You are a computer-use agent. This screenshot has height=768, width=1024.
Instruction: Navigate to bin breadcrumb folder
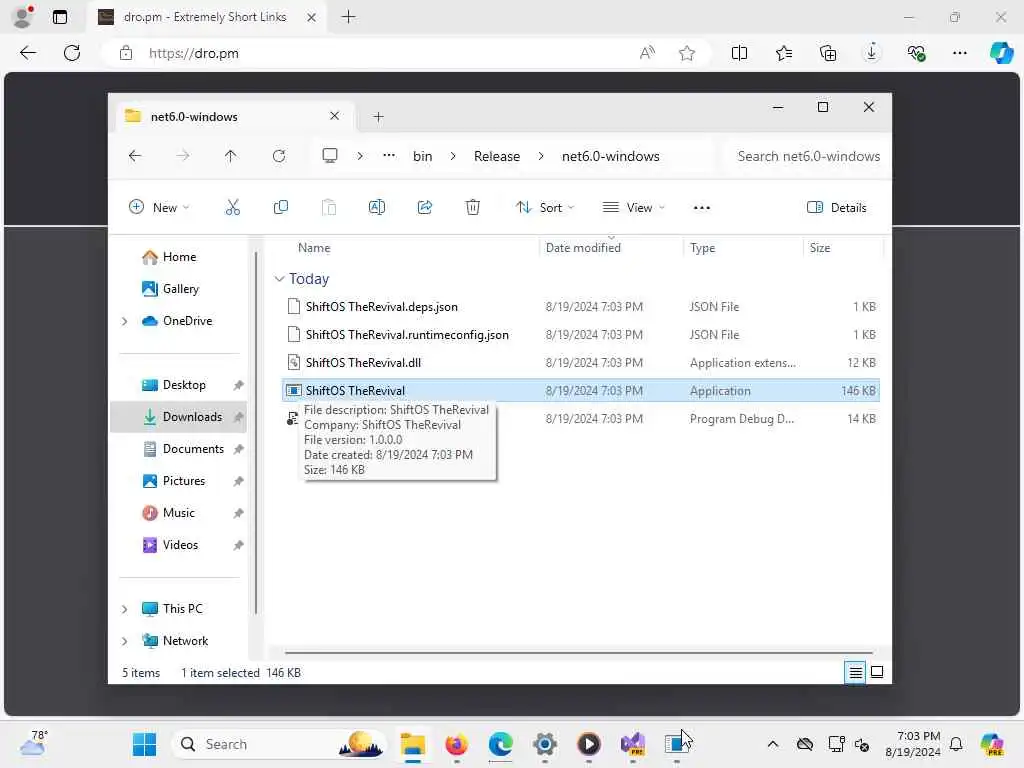423,156
